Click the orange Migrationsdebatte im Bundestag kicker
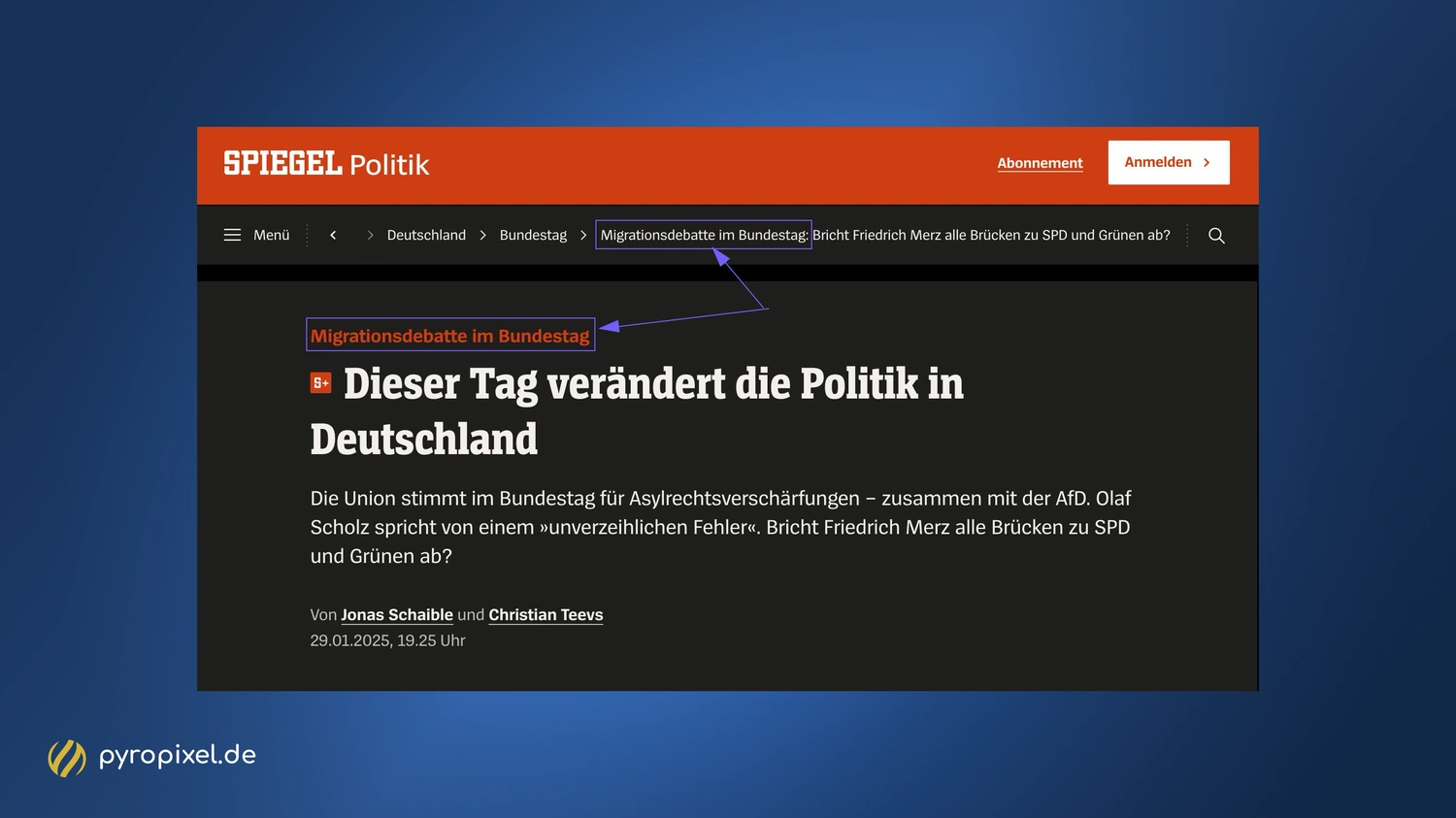 coord(449,336)
